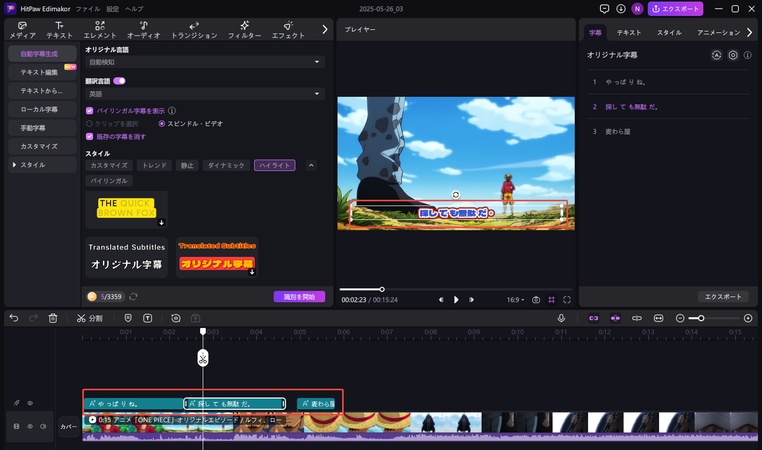762x450 pixels.
Task: Delete selected clip with trash icon
Action: [x=53, y=318]
